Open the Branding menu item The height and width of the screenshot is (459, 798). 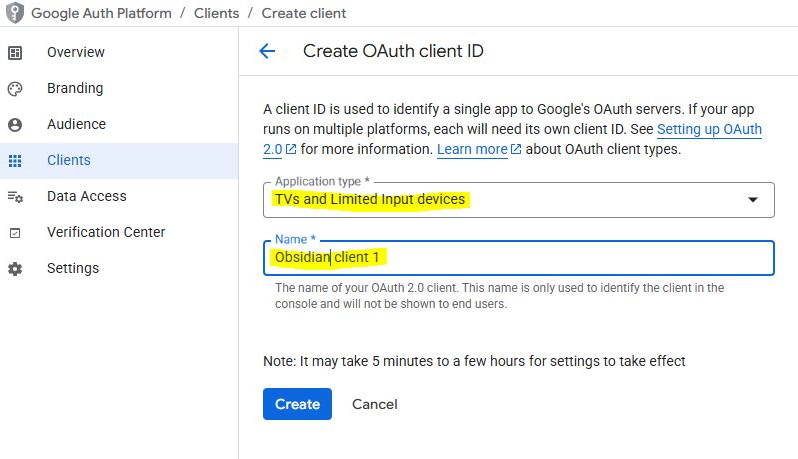[119, 89]
